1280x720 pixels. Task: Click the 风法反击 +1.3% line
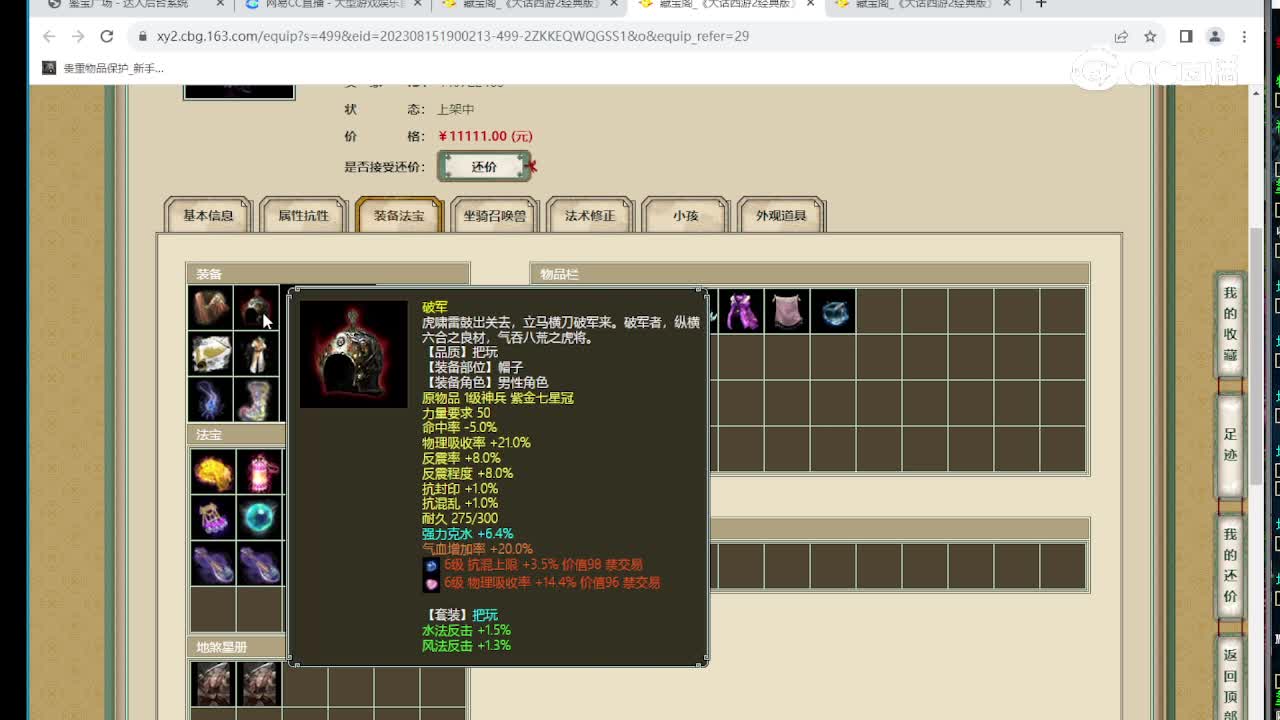[466, 646]
